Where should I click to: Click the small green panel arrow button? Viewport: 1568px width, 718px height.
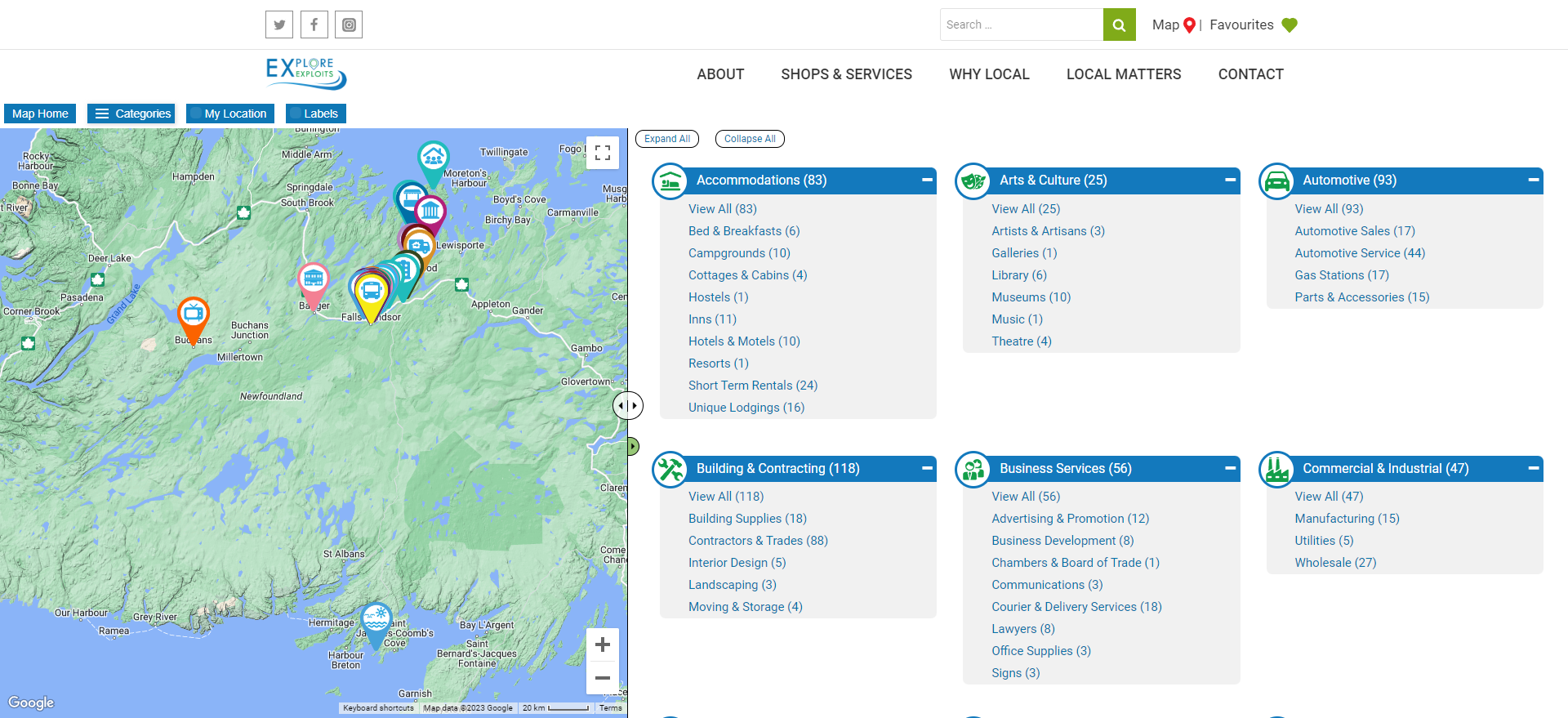coord(633,446)
